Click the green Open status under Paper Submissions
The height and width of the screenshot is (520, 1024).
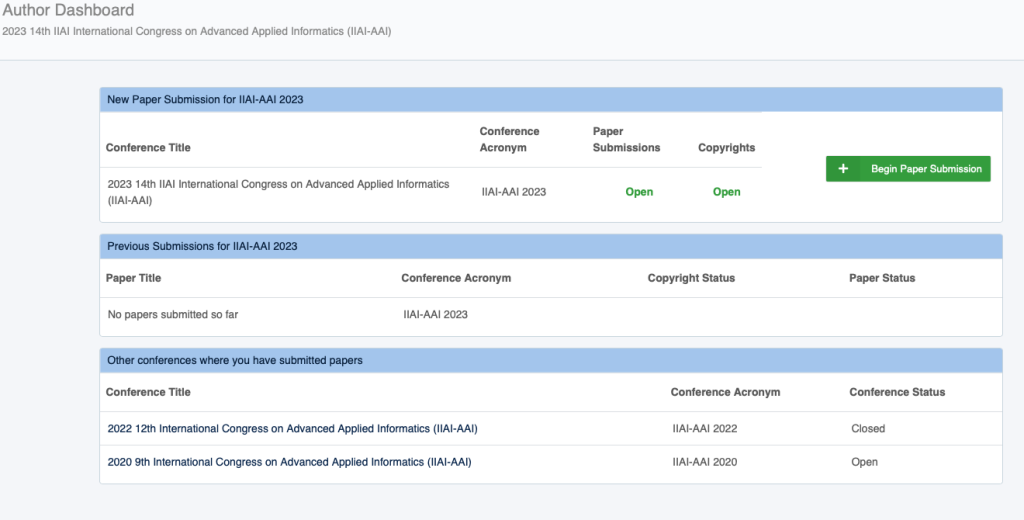pyautogui.click(x=639, y=192)
